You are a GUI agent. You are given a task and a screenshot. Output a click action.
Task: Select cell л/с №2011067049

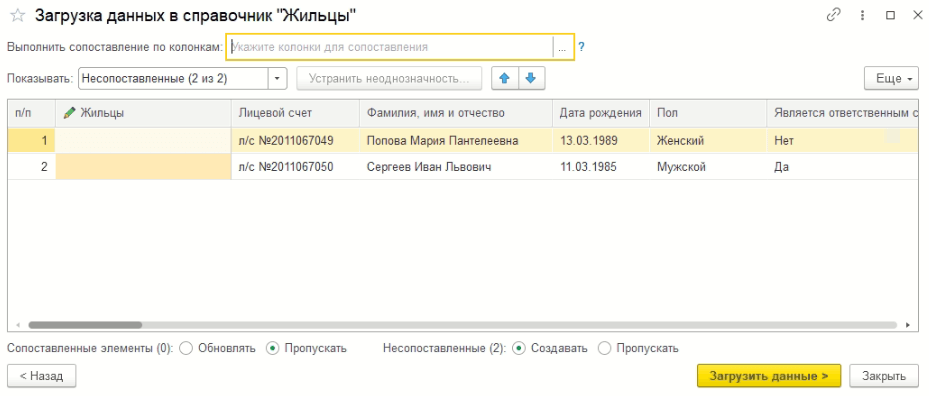(295, 141)
